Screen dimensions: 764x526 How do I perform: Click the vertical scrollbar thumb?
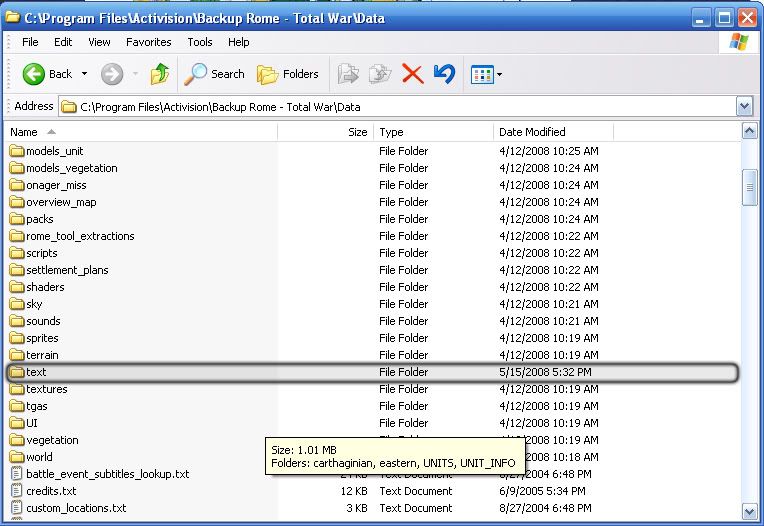749,187
